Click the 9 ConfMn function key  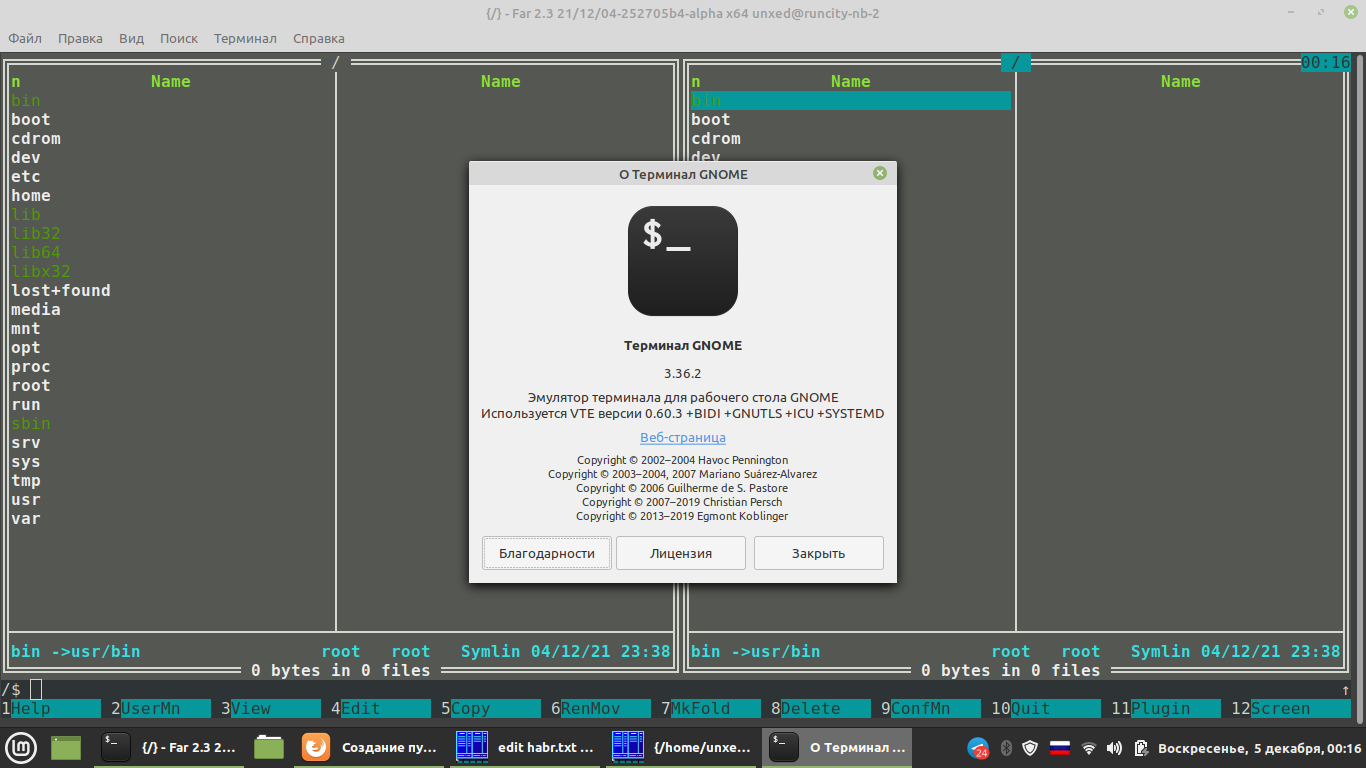pos(931,708)
